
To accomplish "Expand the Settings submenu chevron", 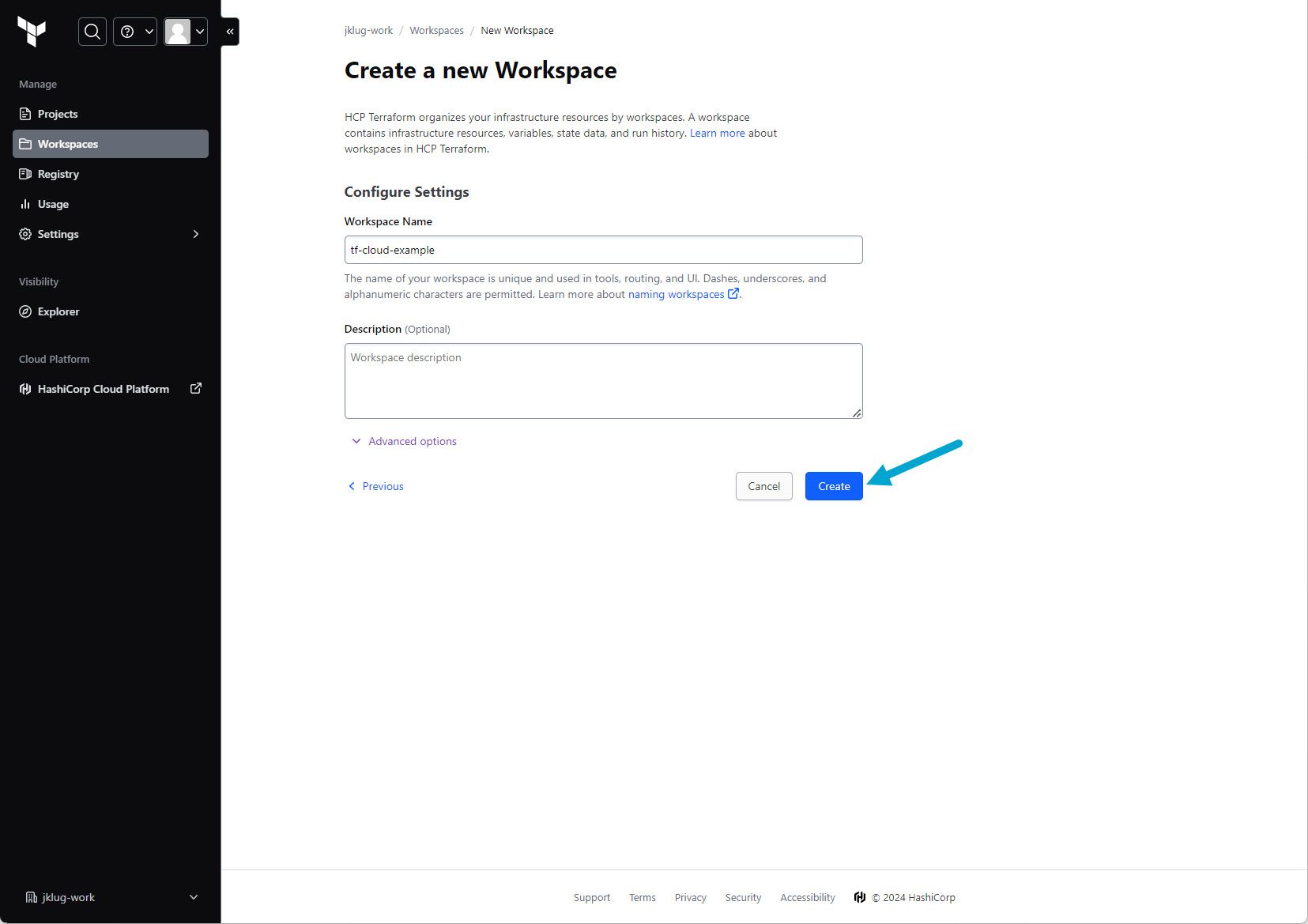I will [x=195, y=234].
